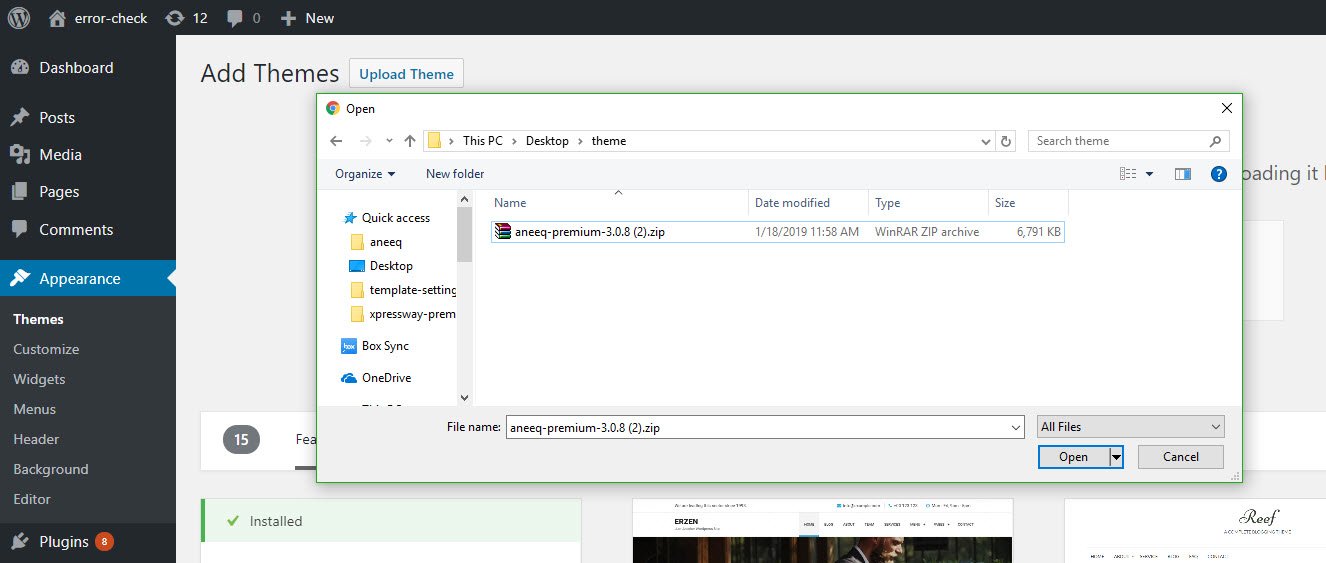This screenshot has height=563, width=1326.
Task: Click the Upload Theme button
Action: pyautogui.click(x=406, y=74)
